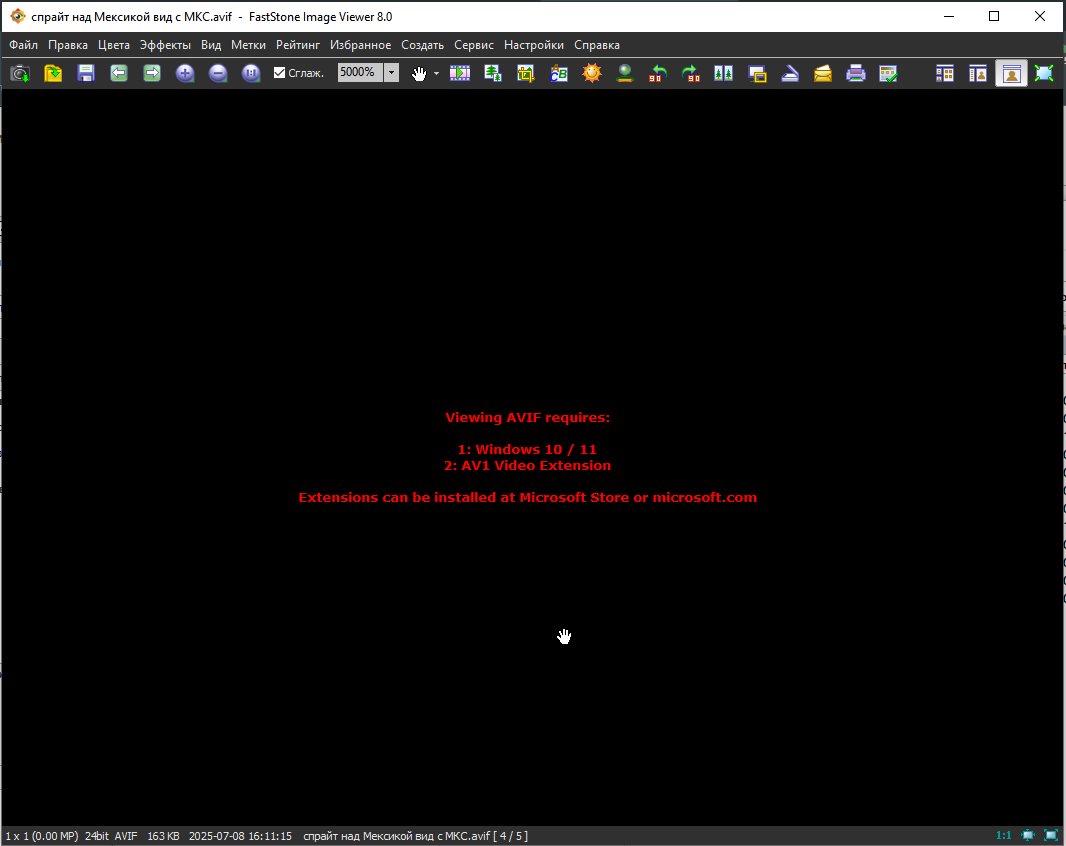1066x846 pixels.
Task: Click the 5000% zoom value field
Action: click(x=360, y=72)
